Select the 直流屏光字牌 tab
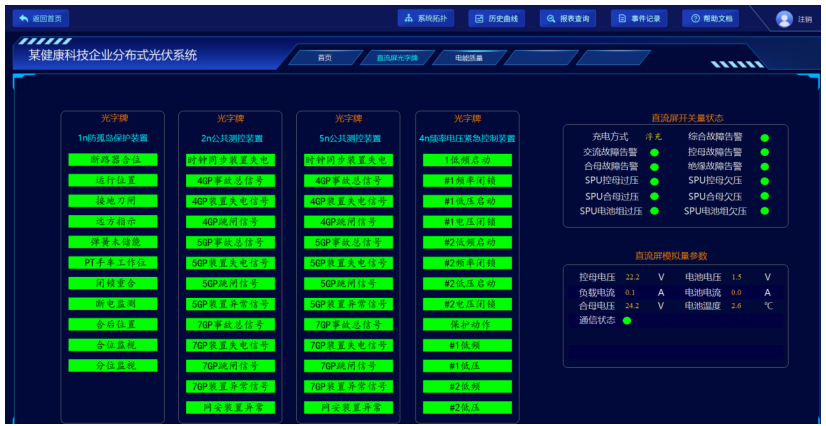The image size is (826, 426). [x=397, y=58]
